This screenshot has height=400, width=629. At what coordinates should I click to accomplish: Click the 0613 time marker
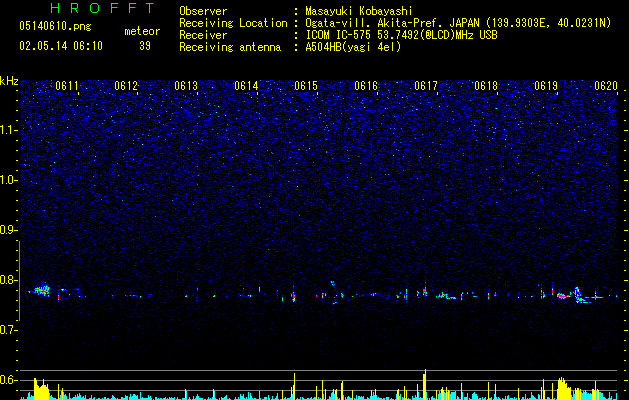click(x=186, y=86)
